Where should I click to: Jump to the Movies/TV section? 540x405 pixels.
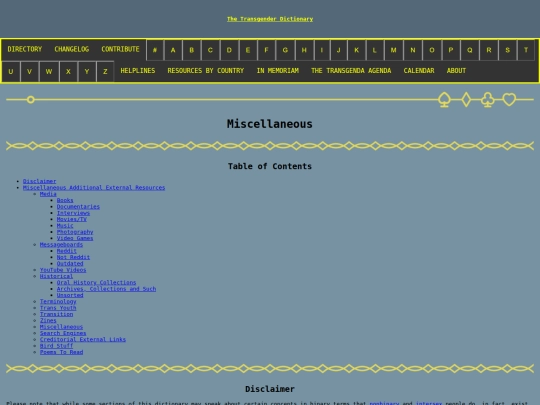pos(72,219)
